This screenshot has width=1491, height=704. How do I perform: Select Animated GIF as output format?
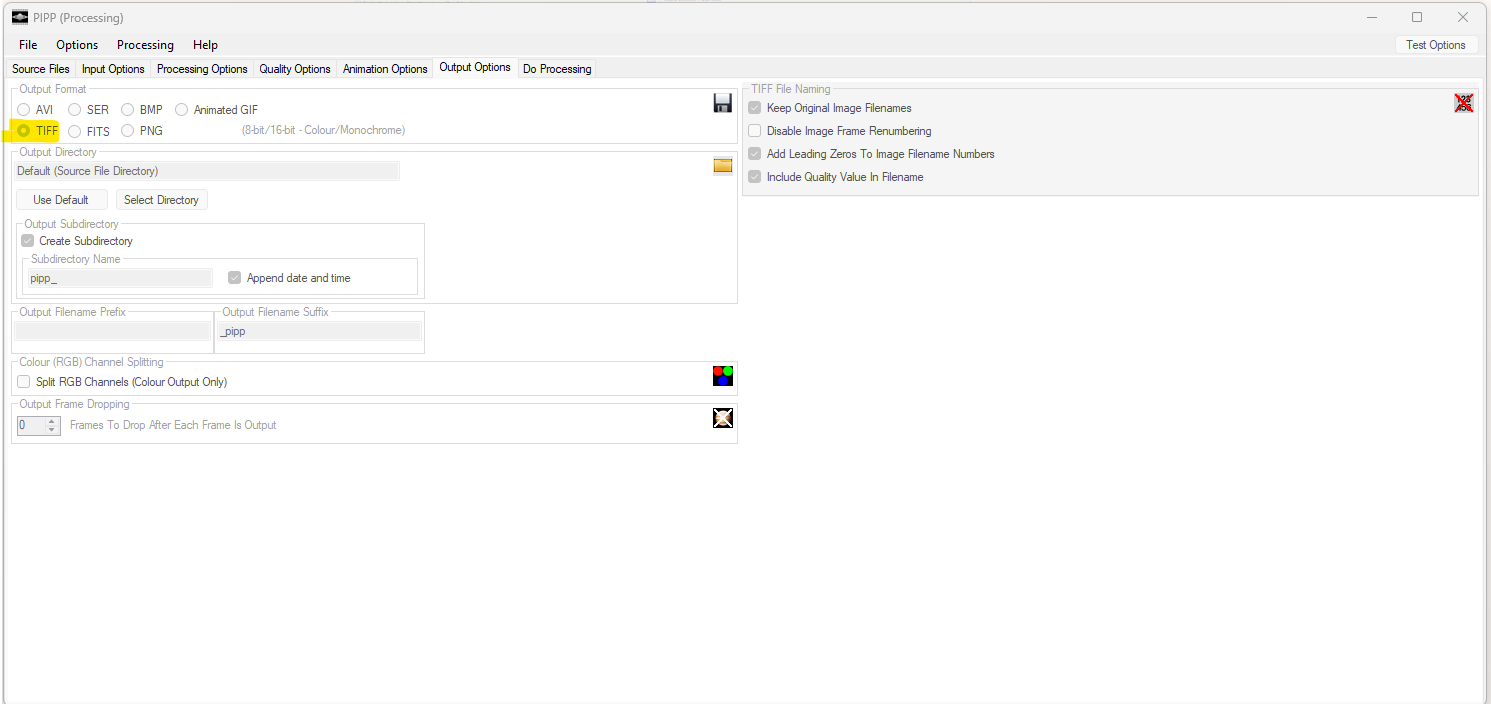pyautogui.click(x=182, y=110)
